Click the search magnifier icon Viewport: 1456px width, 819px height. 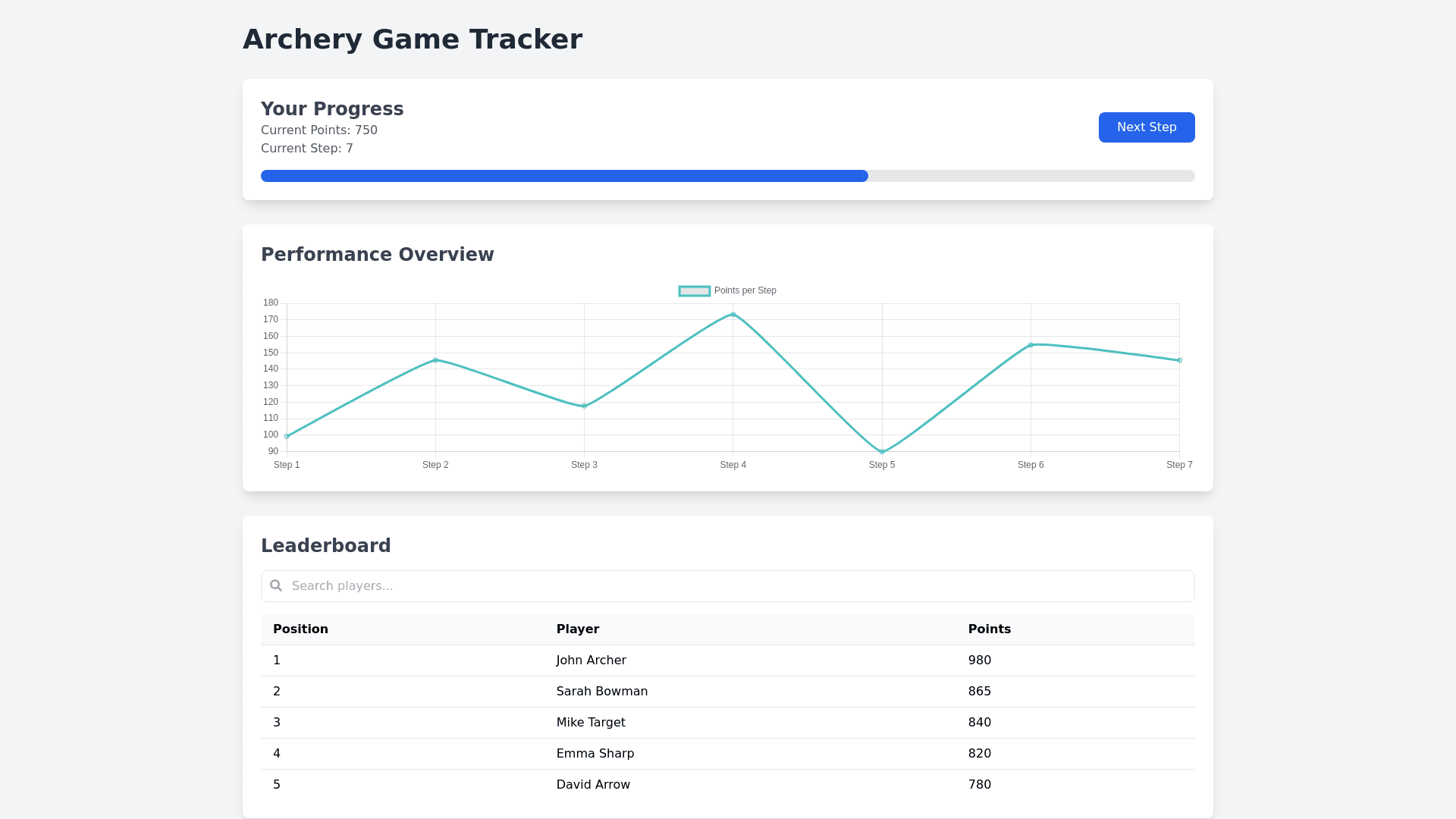pyautogui.click(x=276, y=585)
